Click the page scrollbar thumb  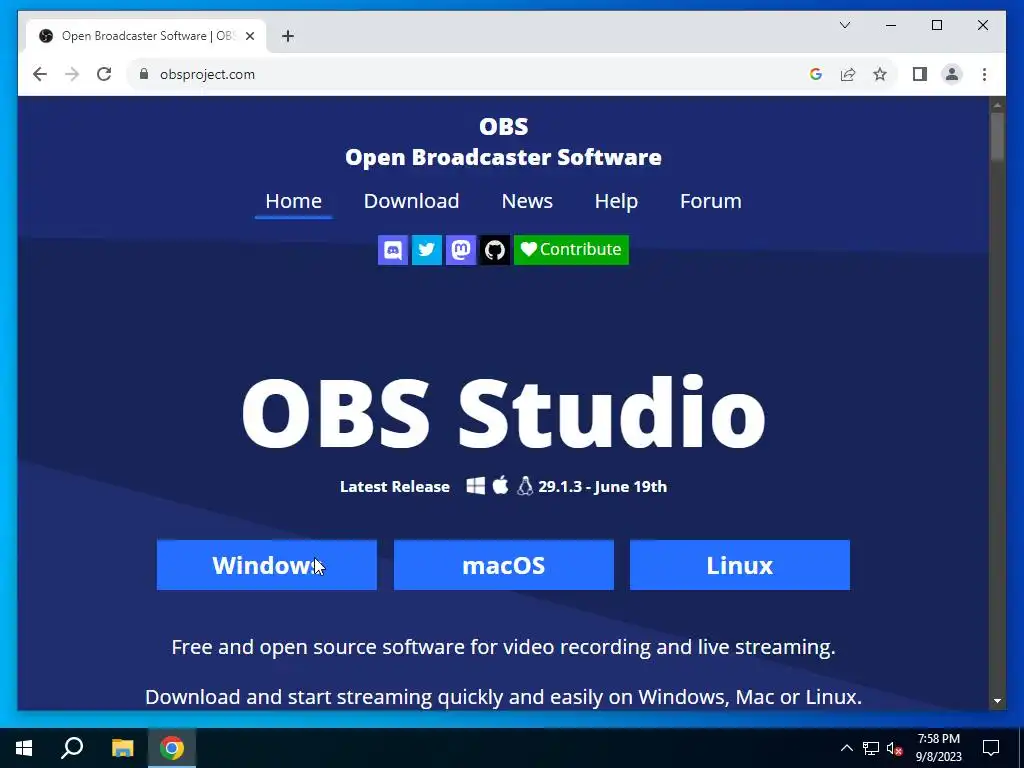pyautogui.click(x=997, y=137)
